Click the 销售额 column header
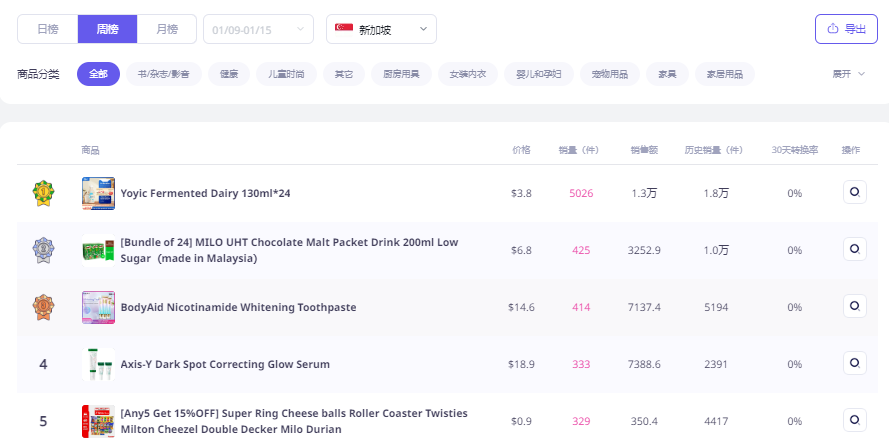Image resolution: width=889 pixels, height=445 pixels. click(644, 150)
